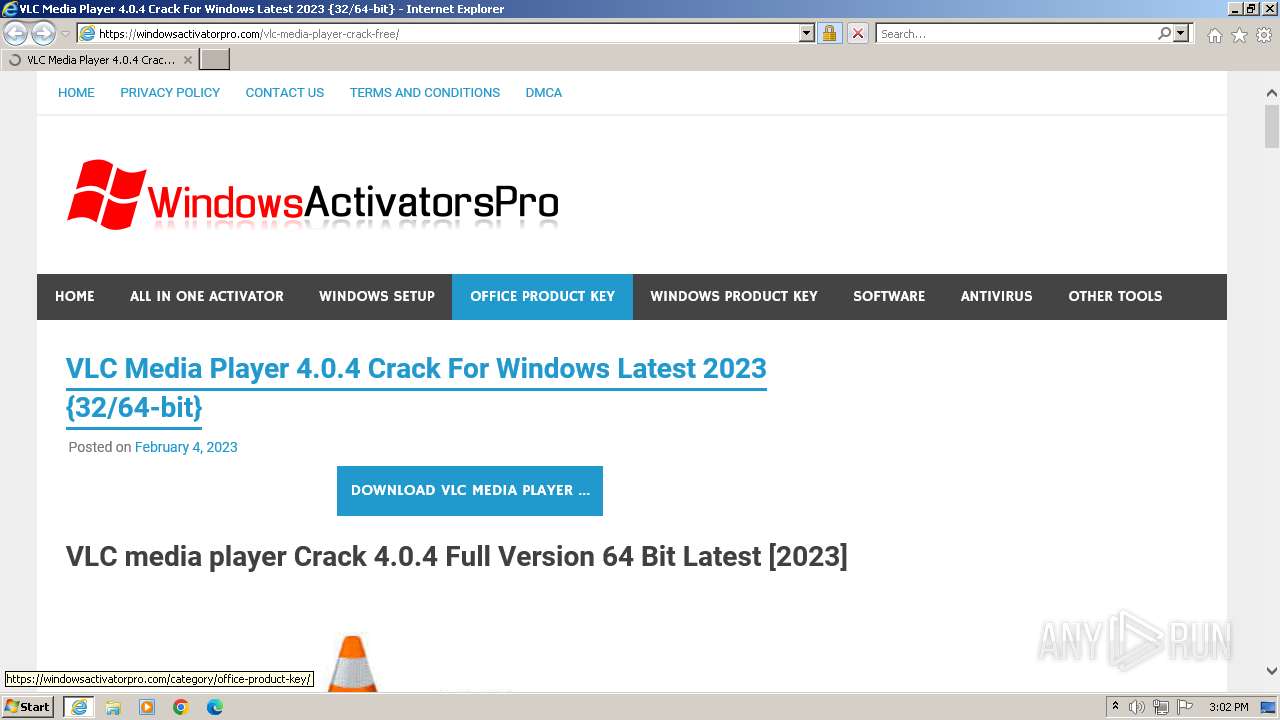Show hidden tray icons arrow
This screenshot has height=720, width=1280.
pos(1115,707)
